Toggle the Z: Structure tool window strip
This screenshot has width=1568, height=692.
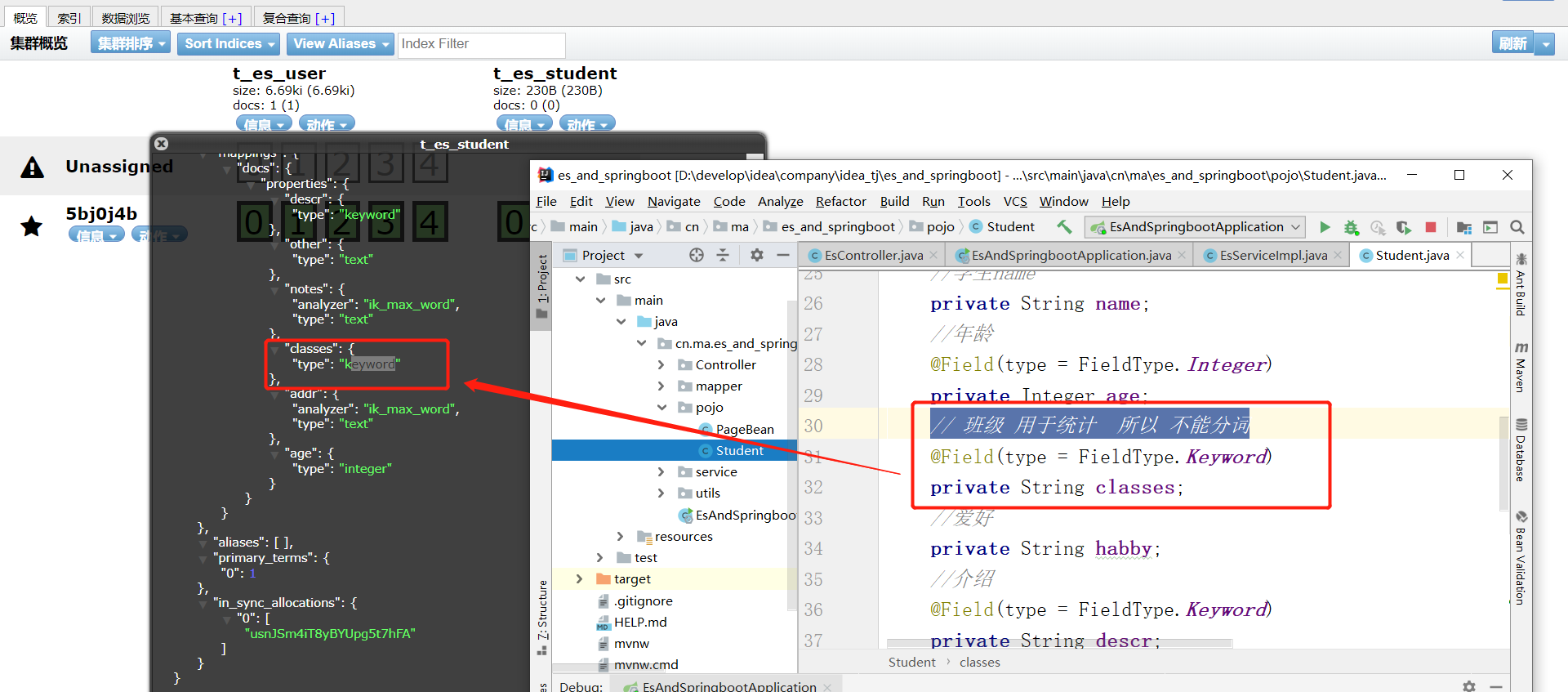click(541, 617)
